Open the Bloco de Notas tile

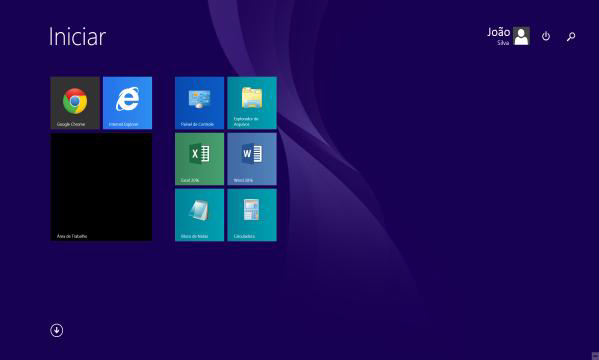point(199,215)
